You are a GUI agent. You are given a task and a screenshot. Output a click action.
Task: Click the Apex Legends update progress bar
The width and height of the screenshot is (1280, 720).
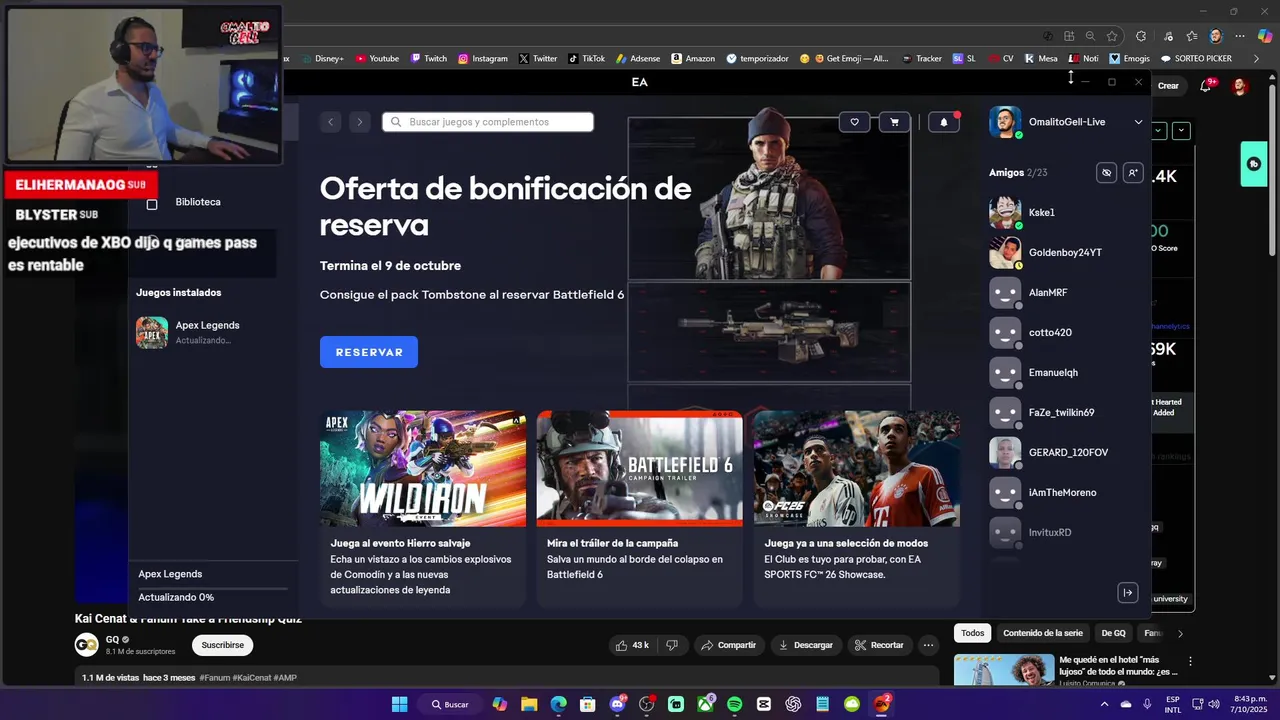[x=213, y=588]
